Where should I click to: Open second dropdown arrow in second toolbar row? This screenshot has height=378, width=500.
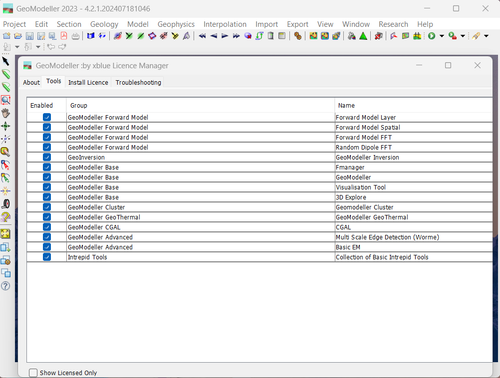click(x=38, y=47)
